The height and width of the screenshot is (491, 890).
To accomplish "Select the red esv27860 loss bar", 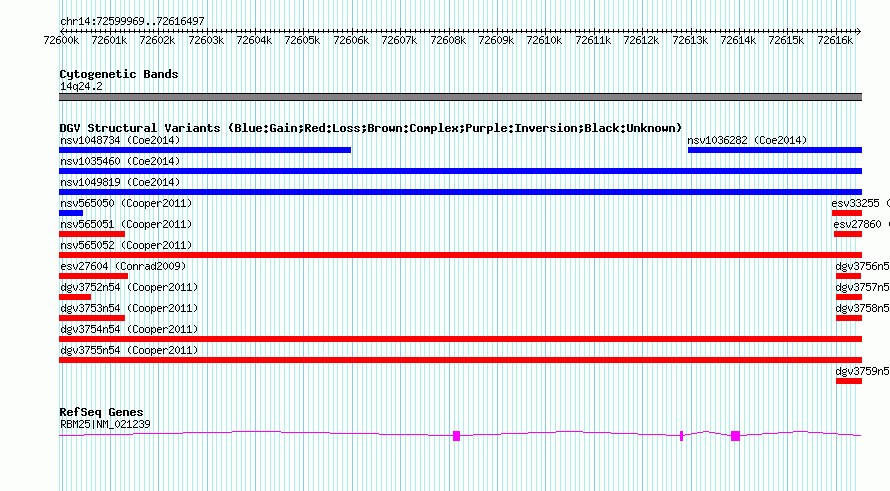I will coord(848,234).
